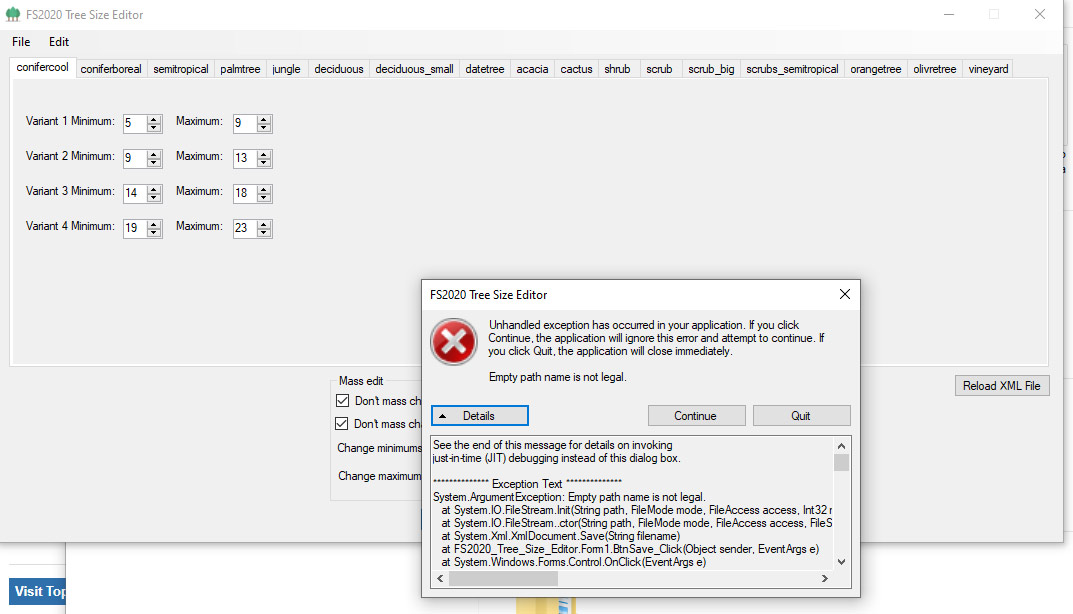The height and width of the screenshot is (614, 1073).
Task: Open the File menu
Action: point(20,42)
